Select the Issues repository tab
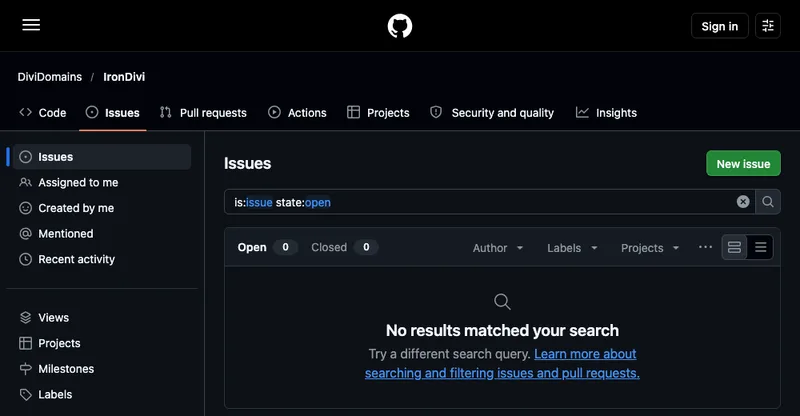This screenshot has height=416, width=800. (113, 113)
